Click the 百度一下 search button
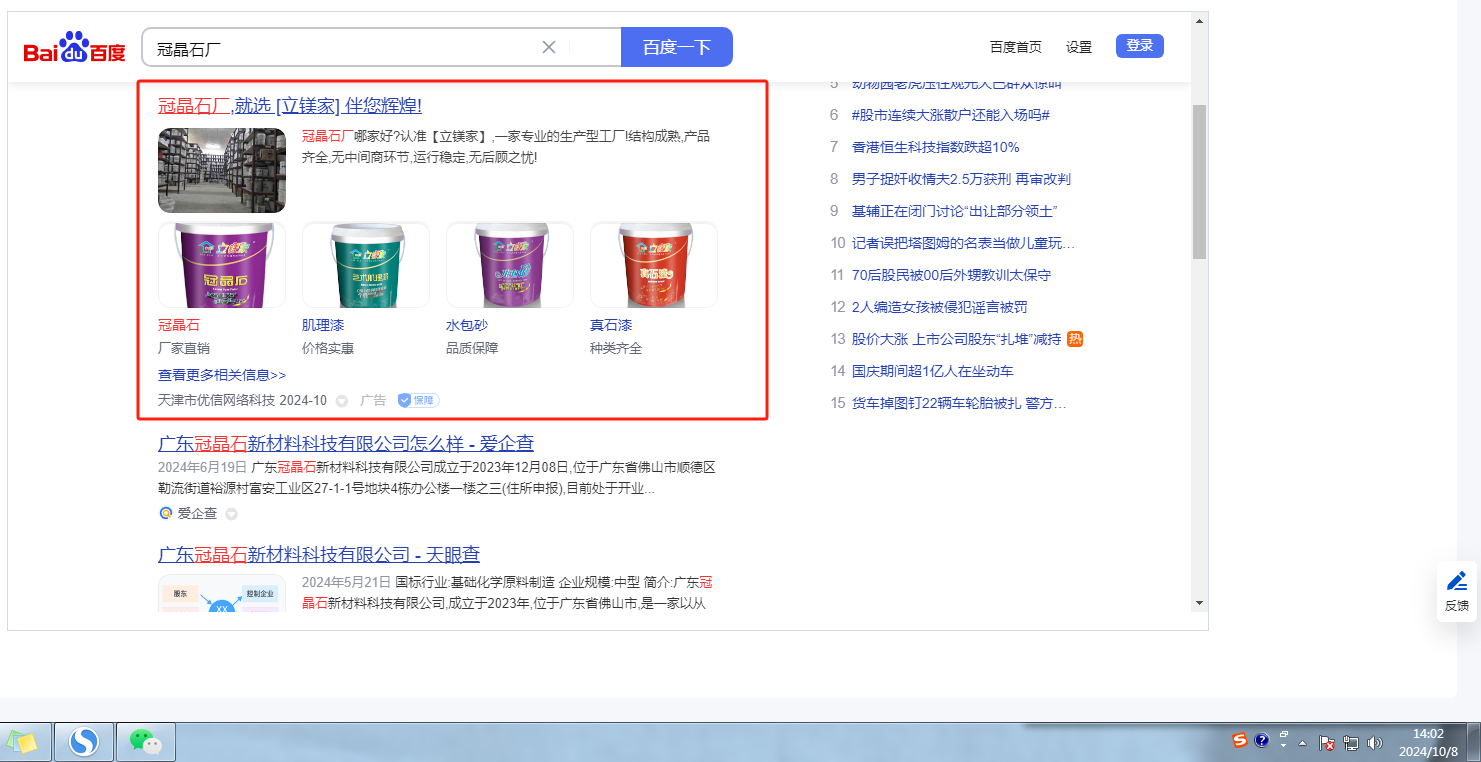 point(677,47)
